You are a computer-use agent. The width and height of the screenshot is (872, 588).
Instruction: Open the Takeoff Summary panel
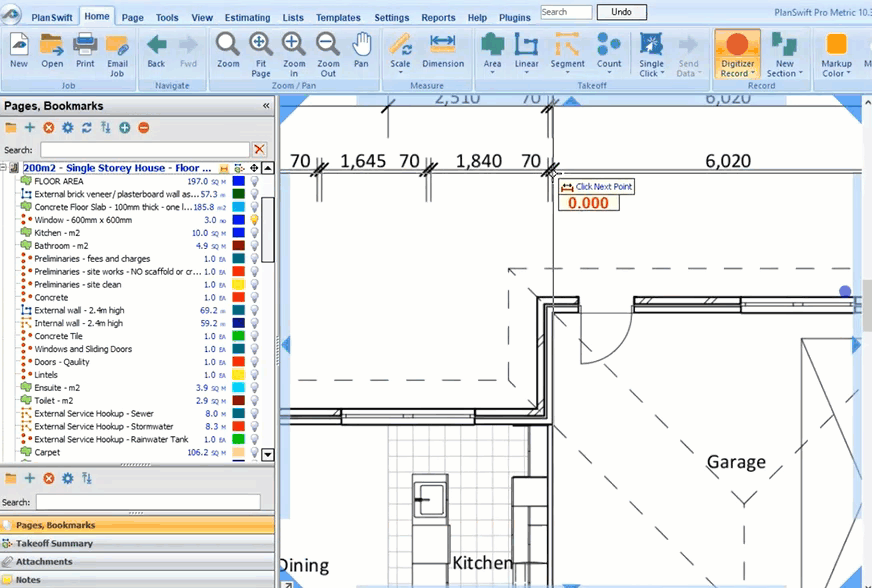point(137,543)
